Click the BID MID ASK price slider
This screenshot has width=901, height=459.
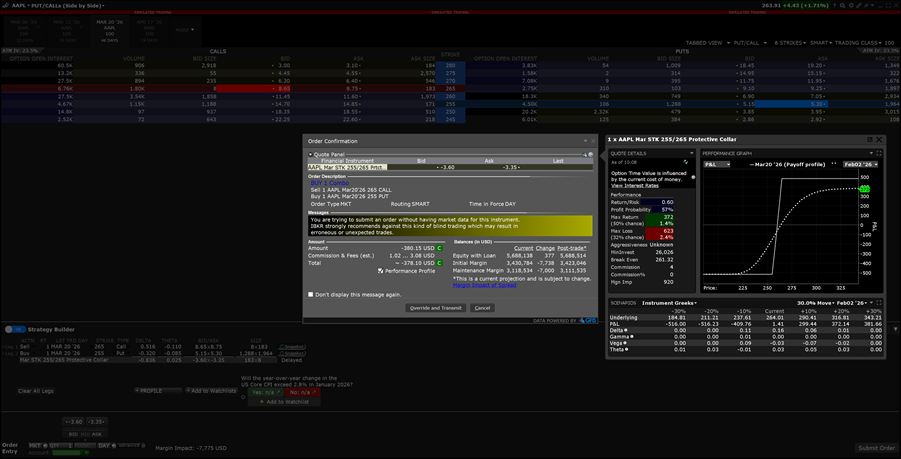(x=84, y=435)
